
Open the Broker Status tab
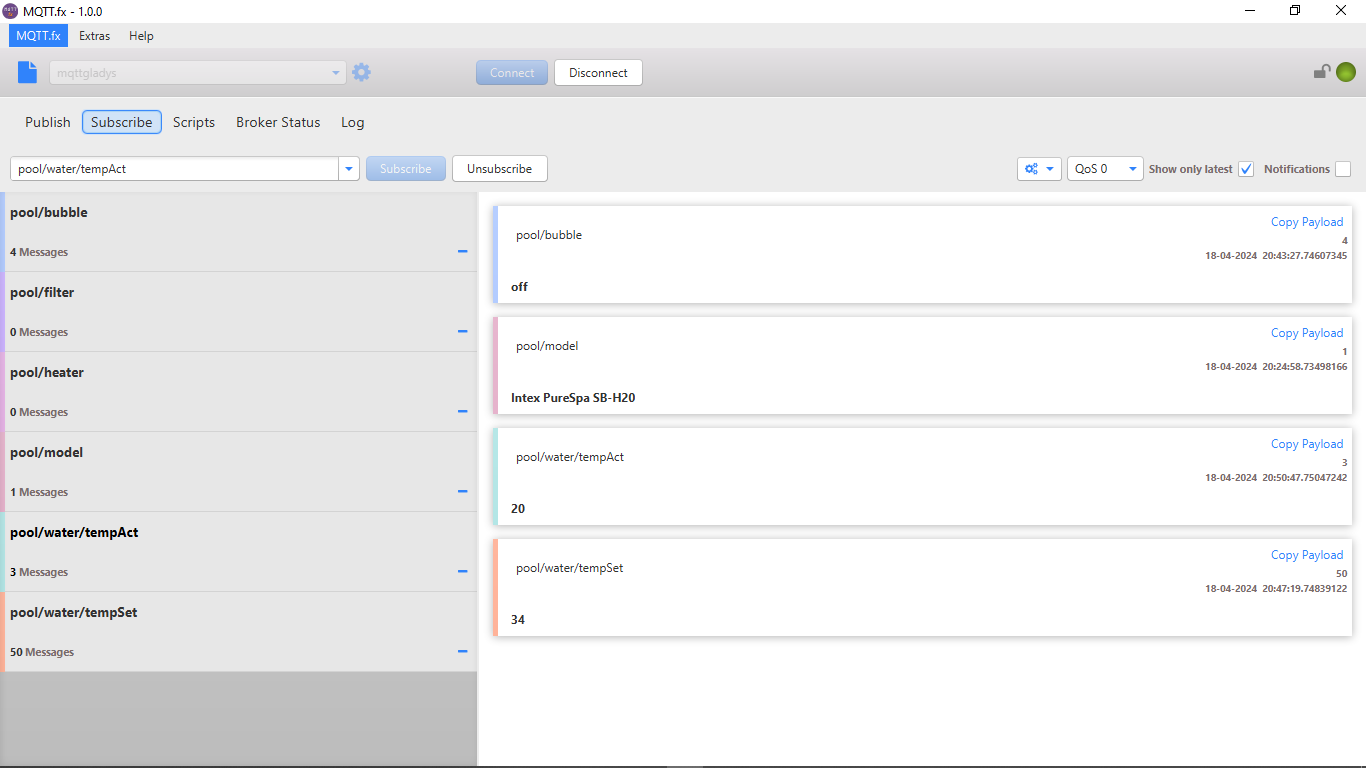278,122
